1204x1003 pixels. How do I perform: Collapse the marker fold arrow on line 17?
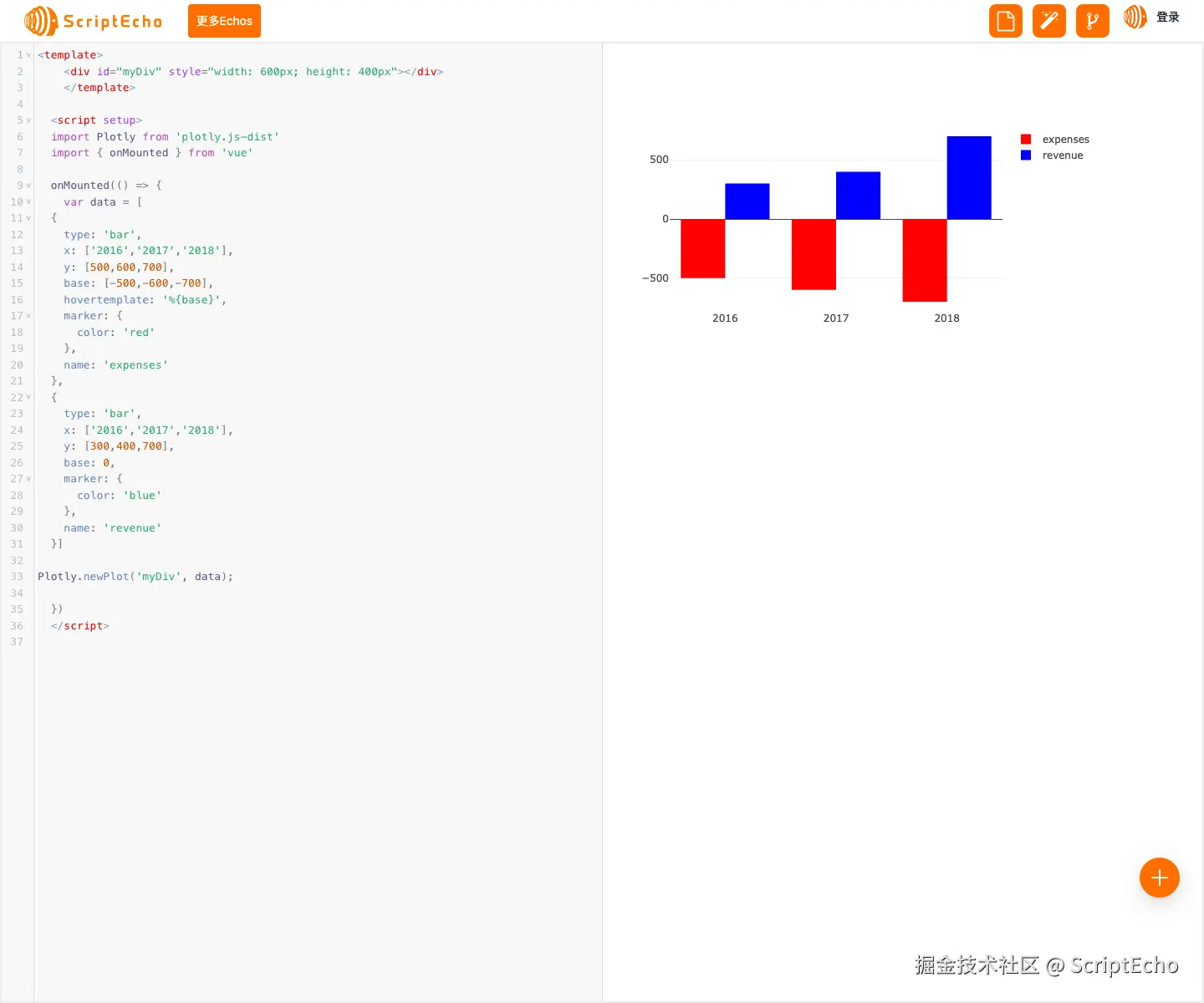tap(28, 316)
